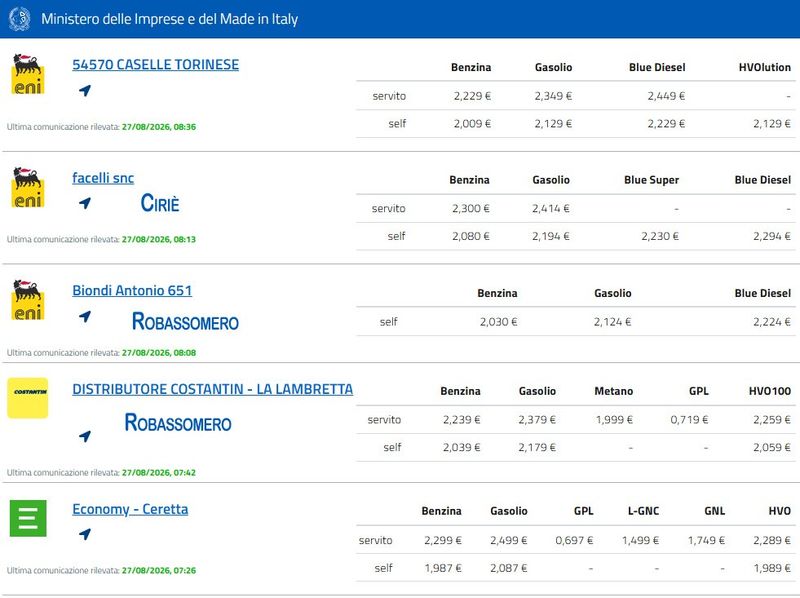
Task: Select Economy Ceretta servito GPL 0,697 €
Action: coord(574,540)
